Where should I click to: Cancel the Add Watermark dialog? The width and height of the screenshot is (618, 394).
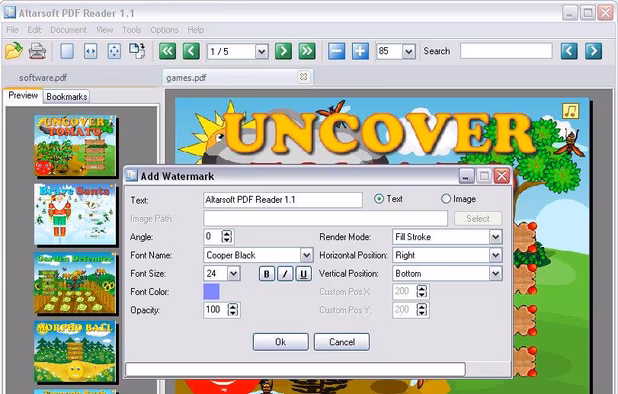342,342
